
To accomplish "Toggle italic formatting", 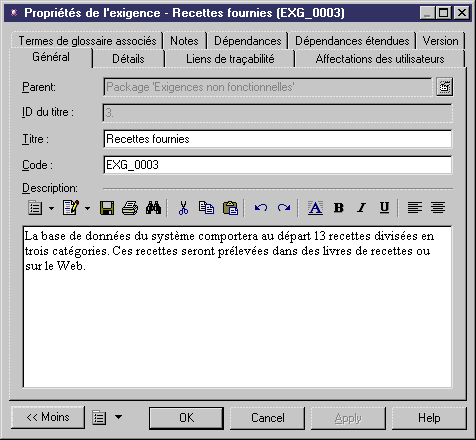I will (361, 208).
